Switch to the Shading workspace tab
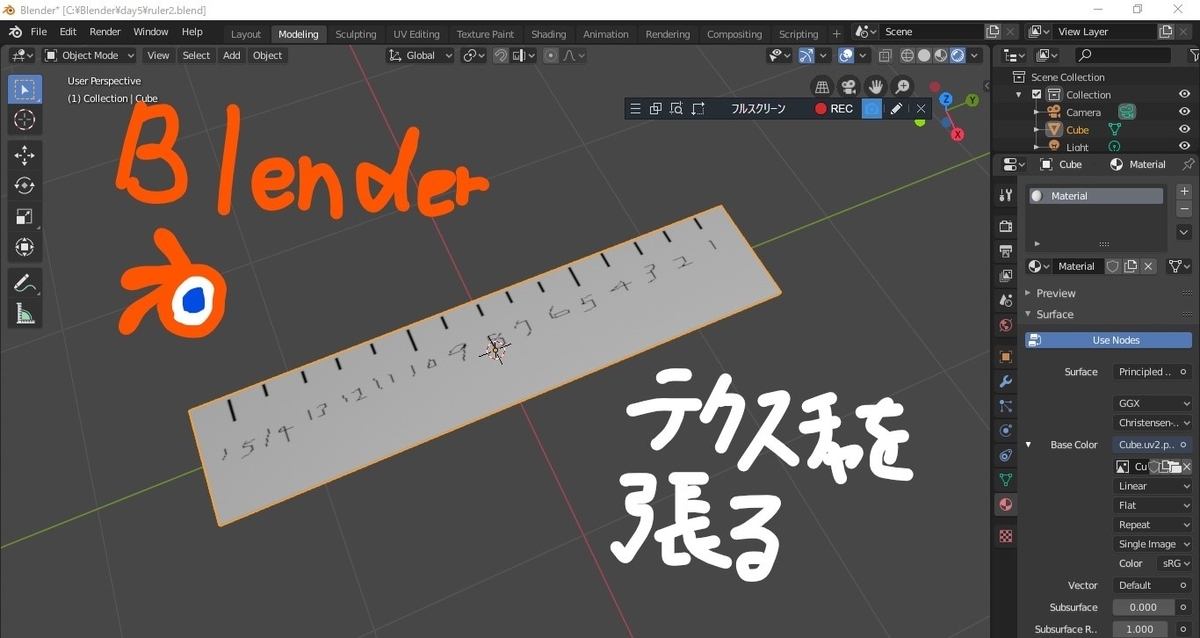1200x638 pixels. 548,34
